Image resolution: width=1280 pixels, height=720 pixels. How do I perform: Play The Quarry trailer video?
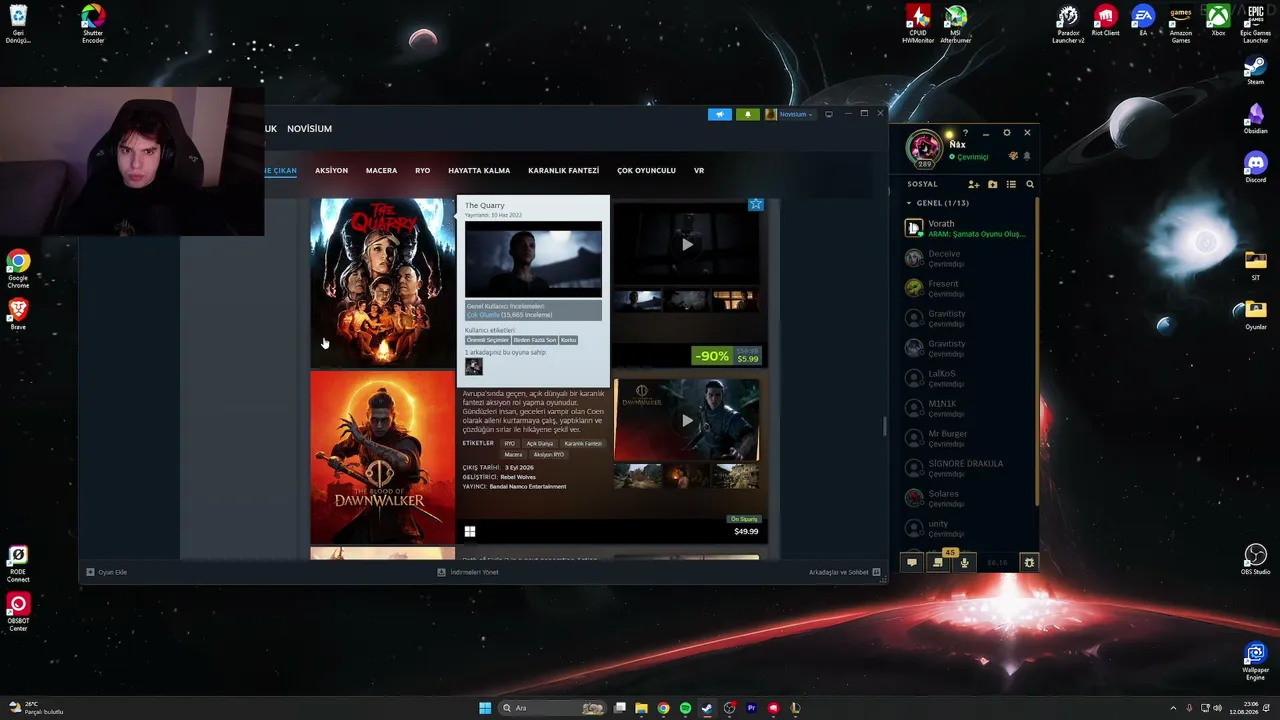[686, 244]
